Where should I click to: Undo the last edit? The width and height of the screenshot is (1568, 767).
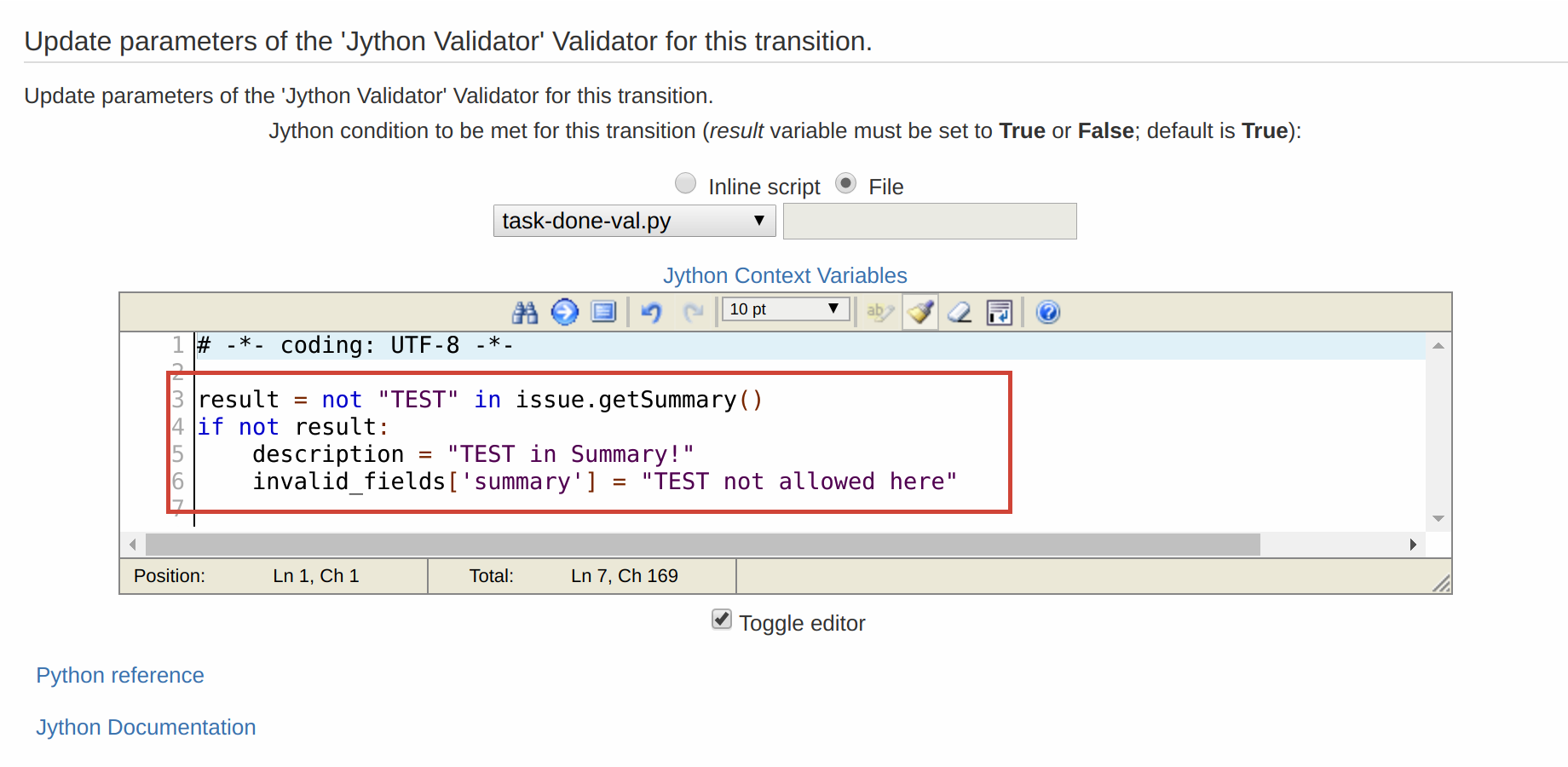[652, 313]
